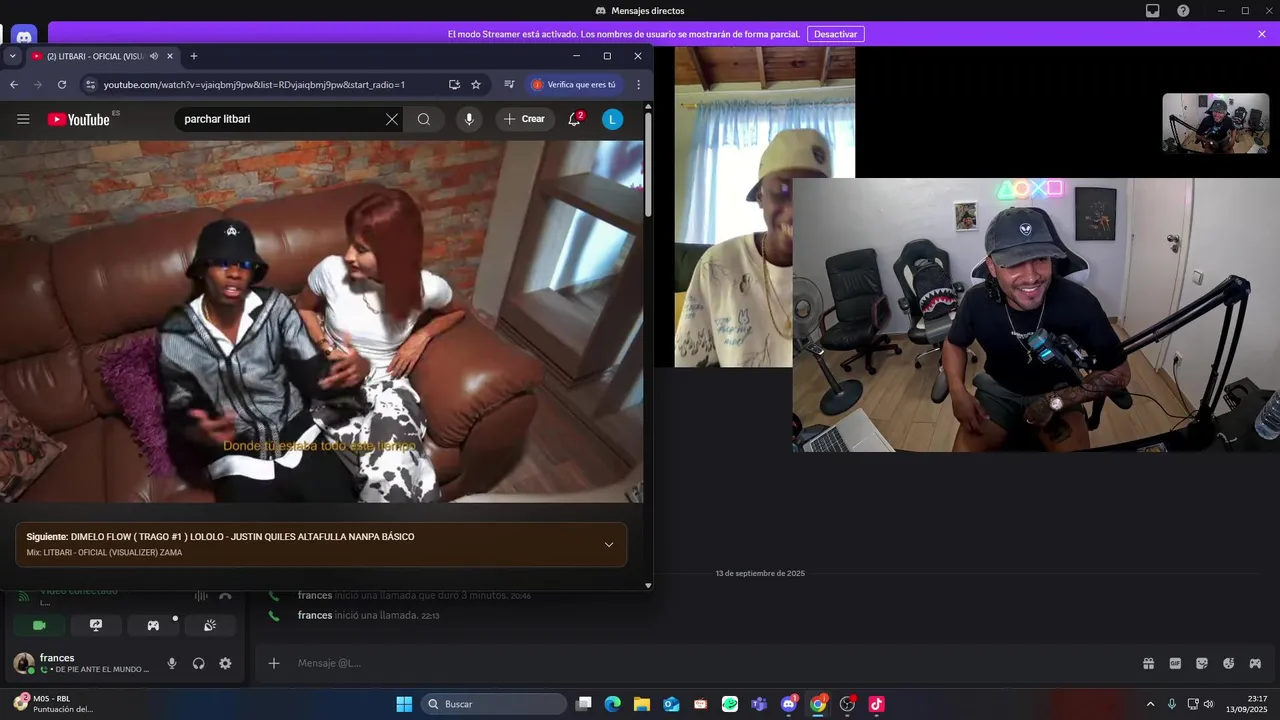
Task: Click the small self-view webcam thumbnail
Action: click(1215, 123)
